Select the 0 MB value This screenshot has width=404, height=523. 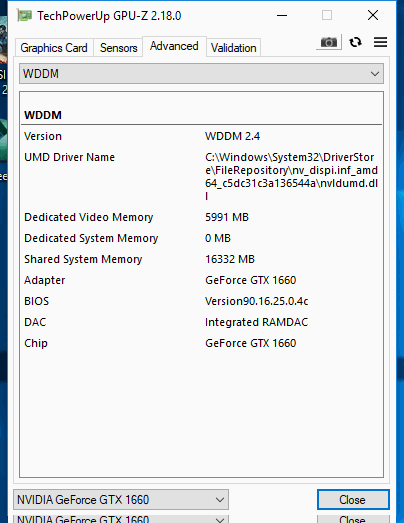pyautogui.click(x=218, y=238)
